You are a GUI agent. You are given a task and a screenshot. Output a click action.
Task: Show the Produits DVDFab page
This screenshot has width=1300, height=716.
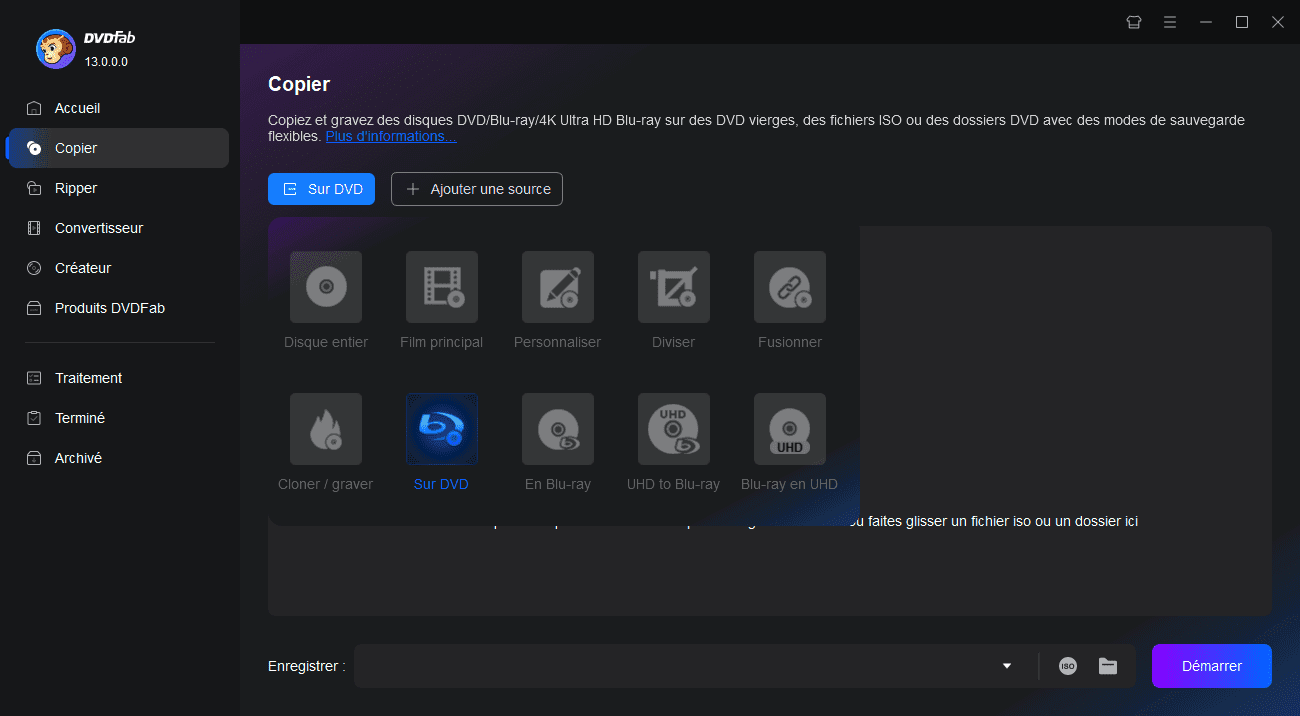(x=119, y=308)
